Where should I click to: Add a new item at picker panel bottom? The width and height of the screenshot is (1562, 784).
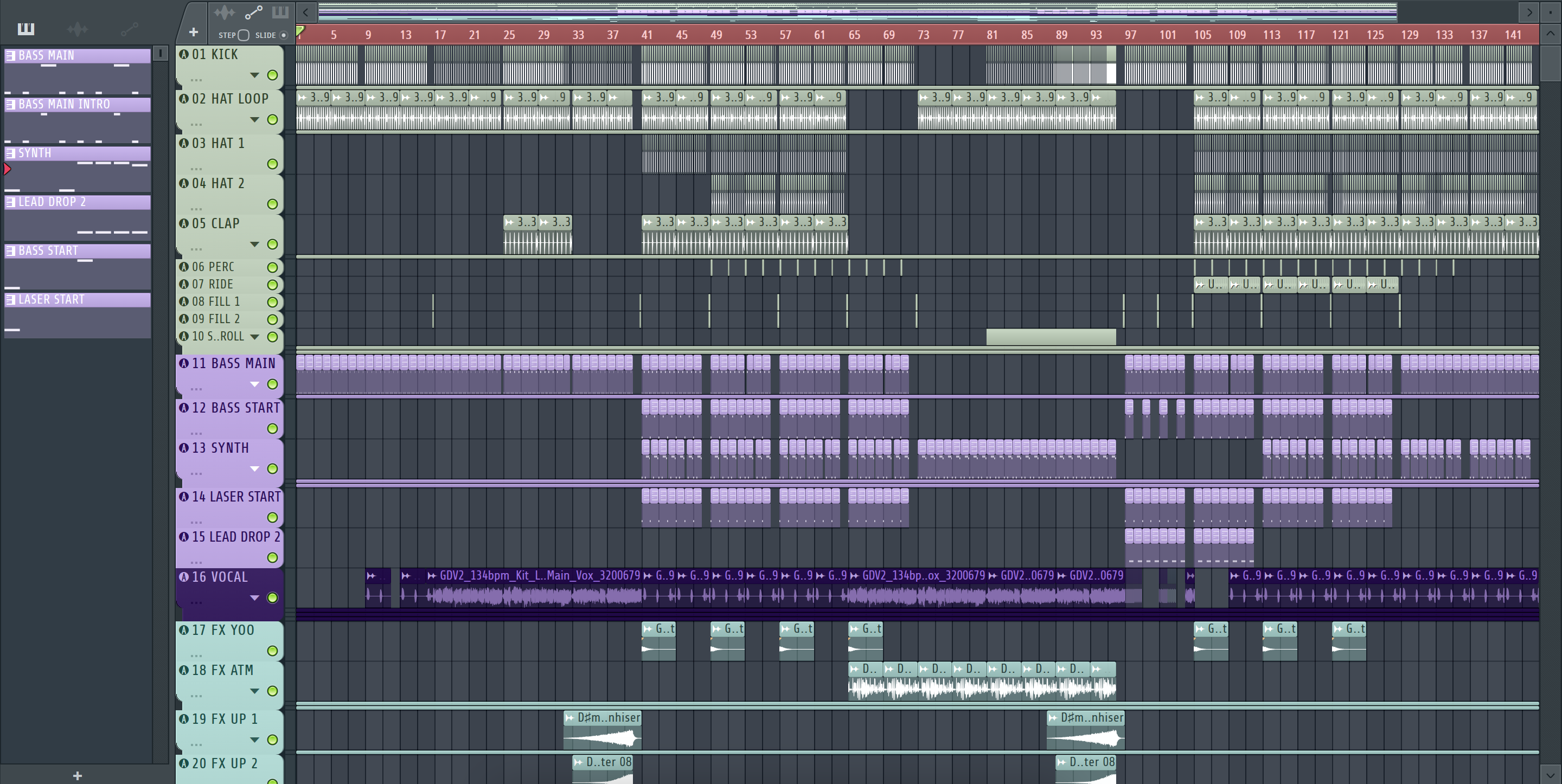(77, 775)
